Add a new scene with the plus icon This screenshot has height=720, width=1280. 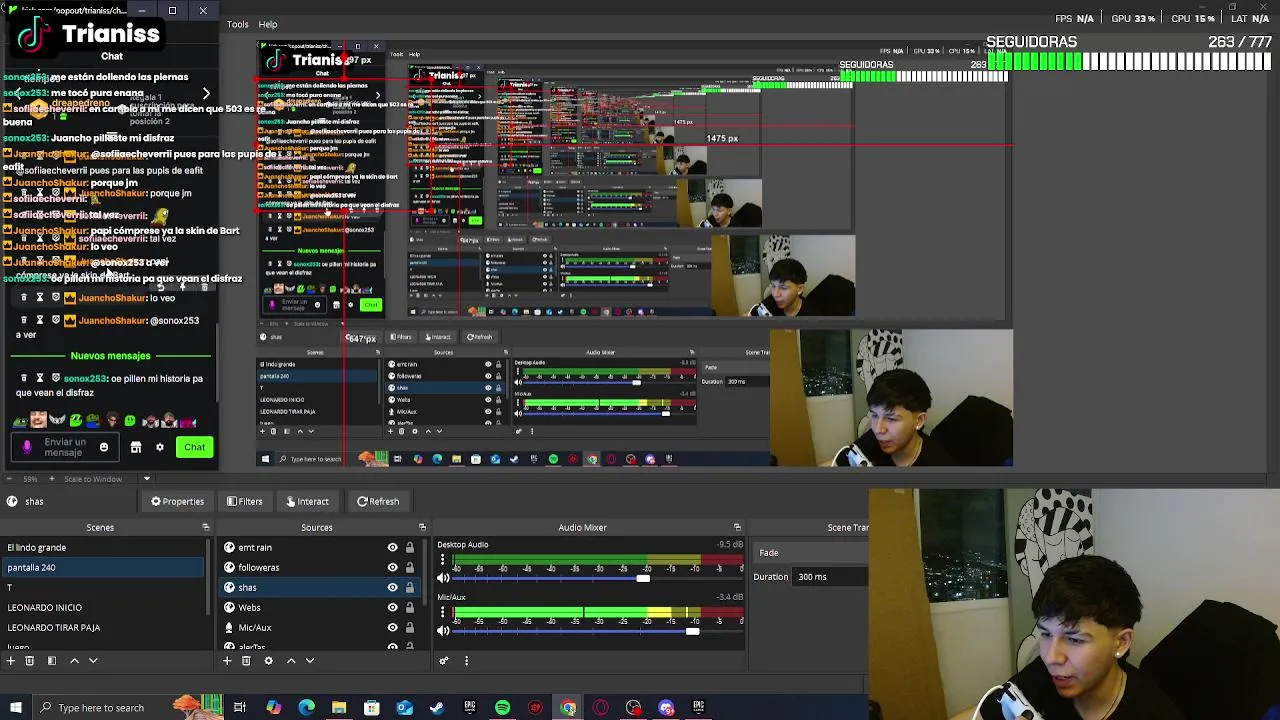[11, 660]
